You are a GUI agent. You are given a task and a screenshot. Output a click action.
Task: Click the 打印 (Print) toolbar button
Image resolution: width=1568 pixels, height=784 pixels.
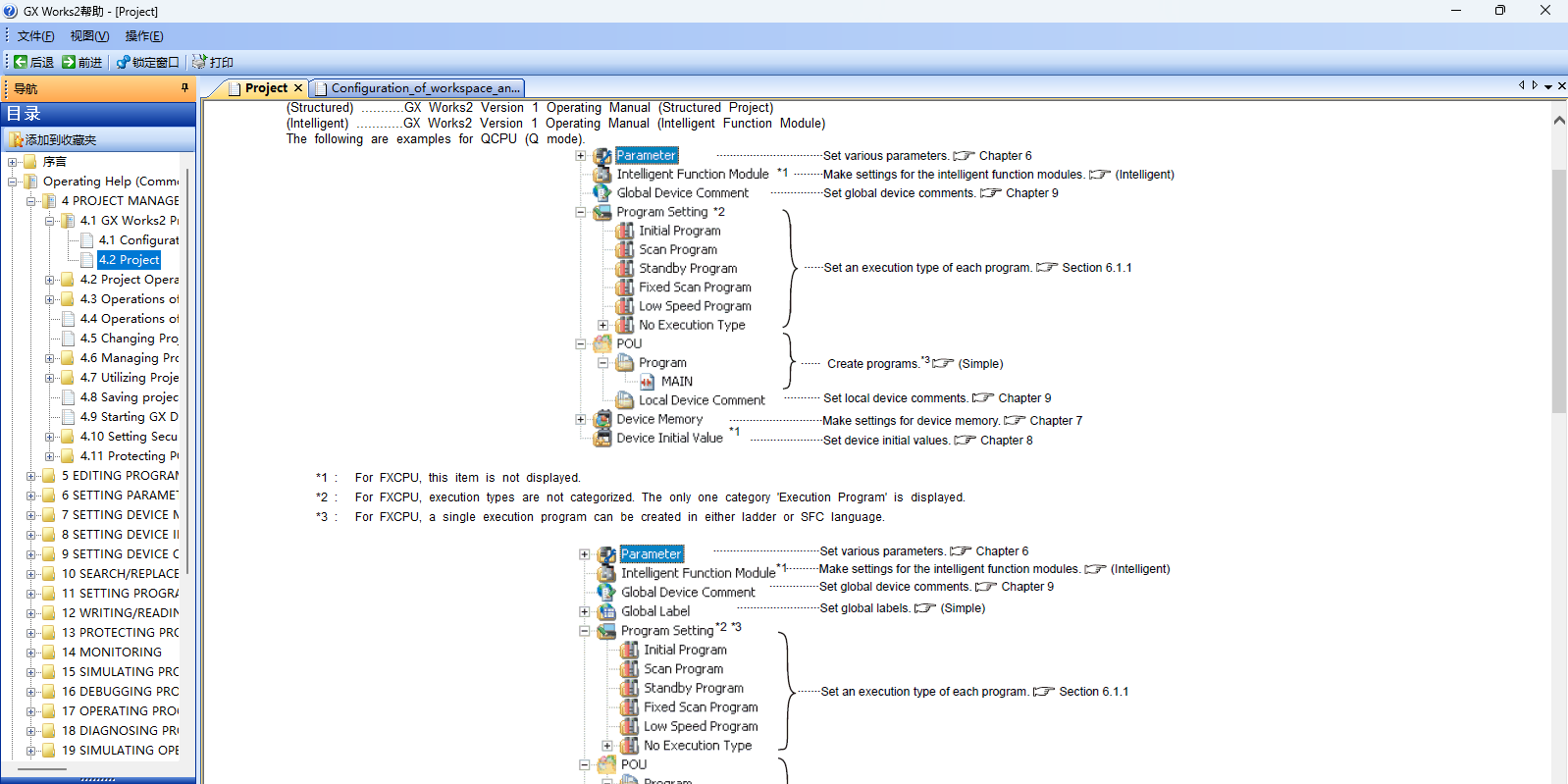(213, 62)
